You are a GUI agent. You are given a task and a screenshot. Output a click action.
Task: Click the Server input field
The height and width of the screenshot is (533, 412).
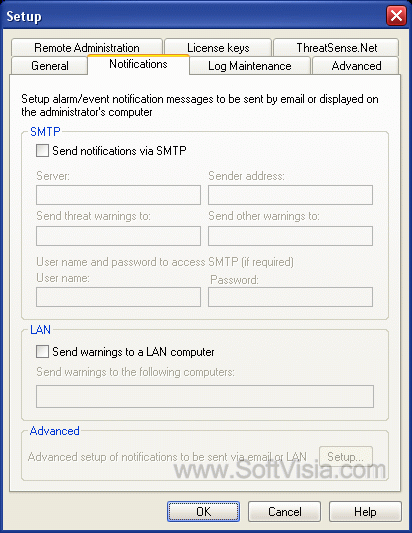(x=118, y=195)
